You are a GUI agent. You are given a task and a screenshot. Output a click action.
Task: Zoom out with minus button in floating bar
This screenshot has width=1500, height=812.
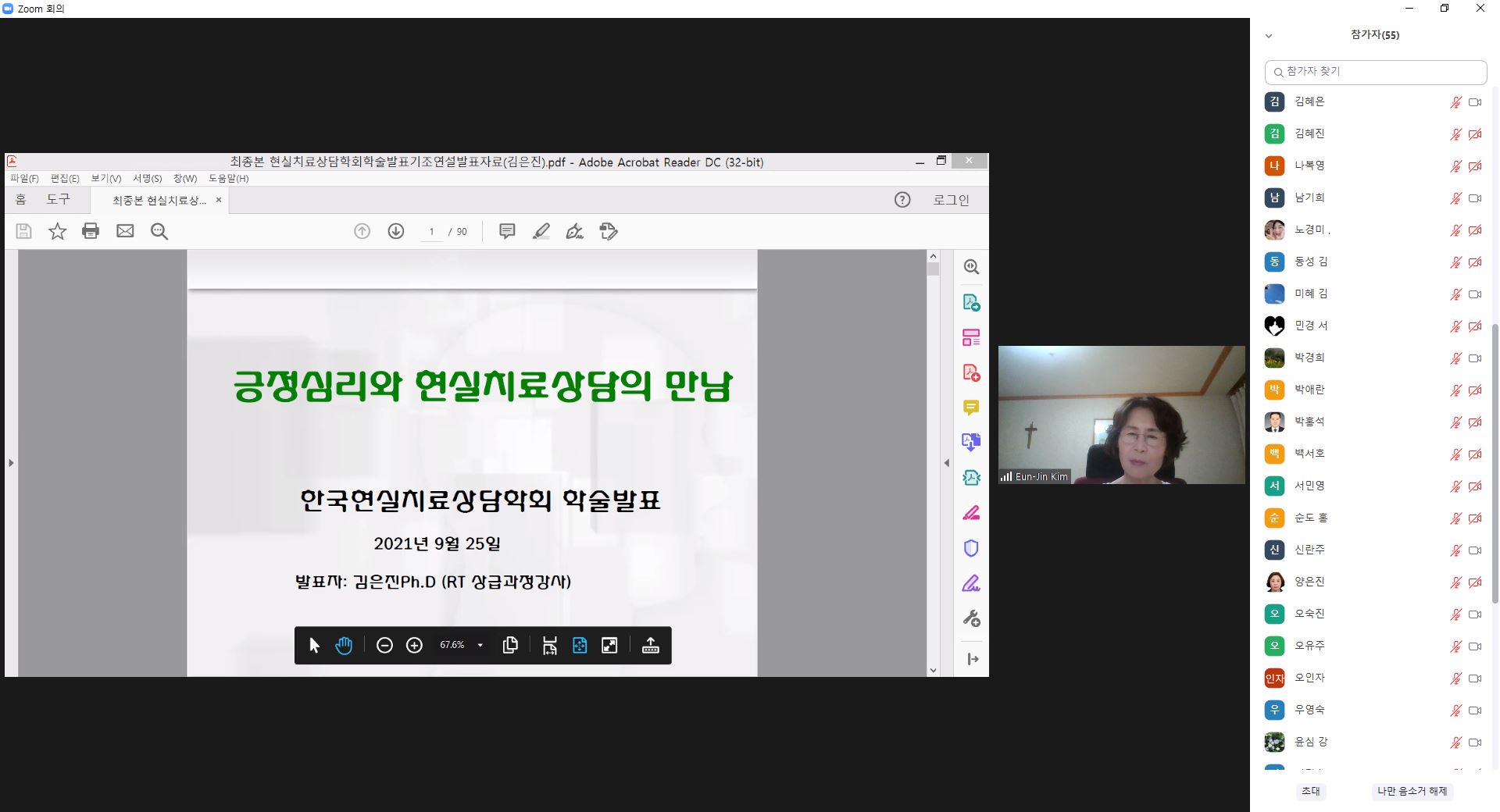(x=384, y=646)
